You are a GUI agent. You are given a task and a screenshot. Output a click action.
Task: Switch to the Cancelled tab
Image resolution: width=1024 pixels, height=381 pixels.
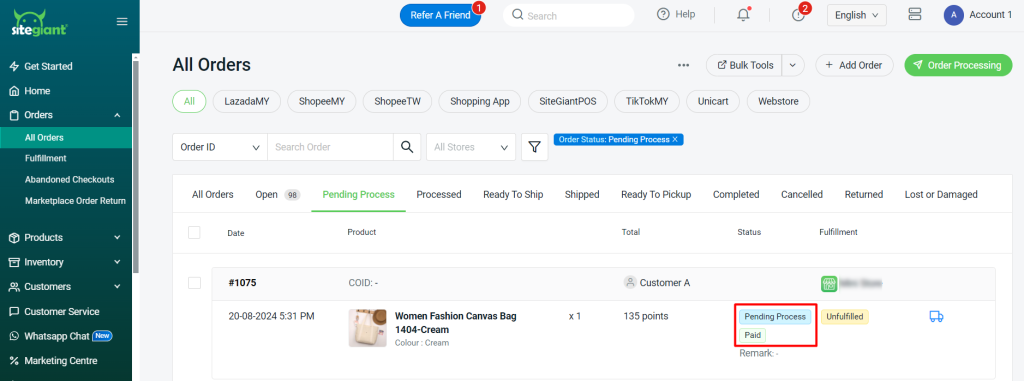pyautogui.click(x=802, y=195)
